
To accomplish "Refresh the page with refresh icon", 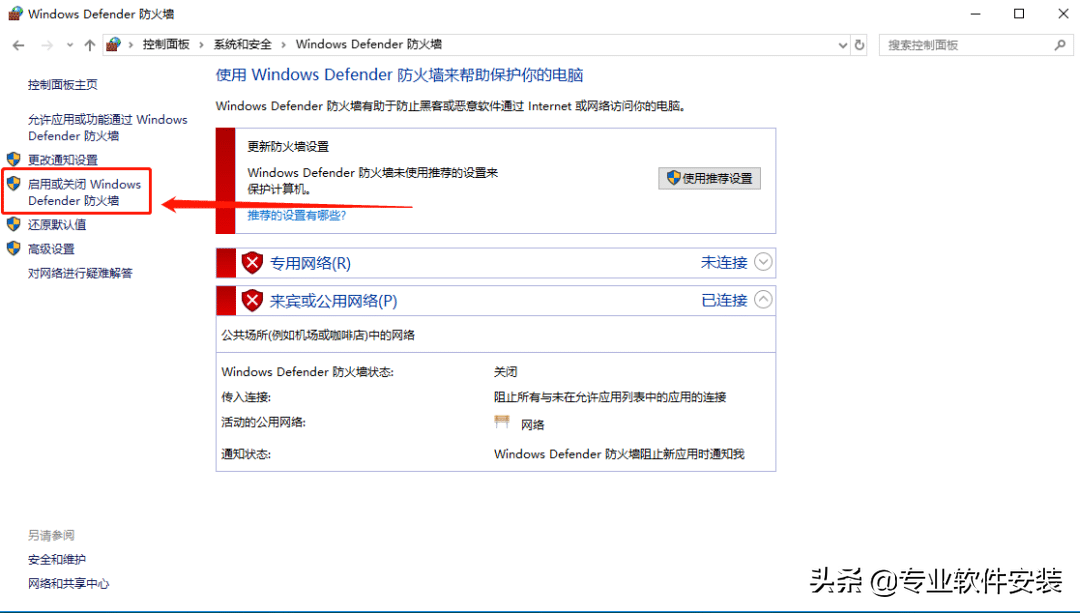I will pyautogui.click(x=860, y=45).
